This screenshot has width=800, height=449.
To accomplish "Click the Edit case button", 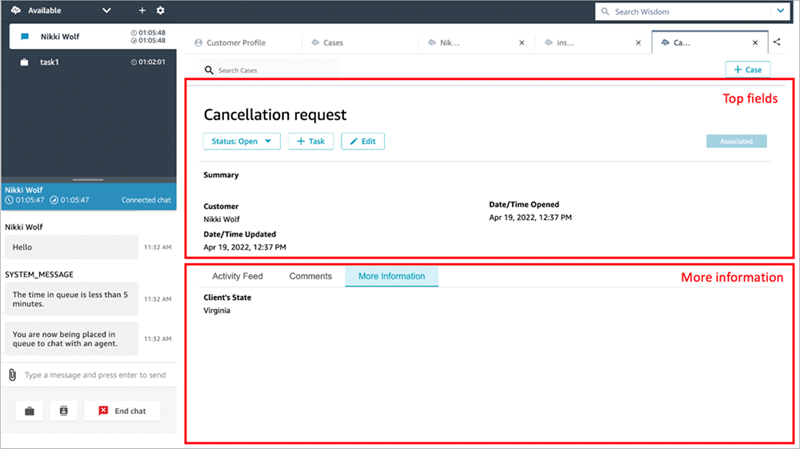I will [363, 142].
